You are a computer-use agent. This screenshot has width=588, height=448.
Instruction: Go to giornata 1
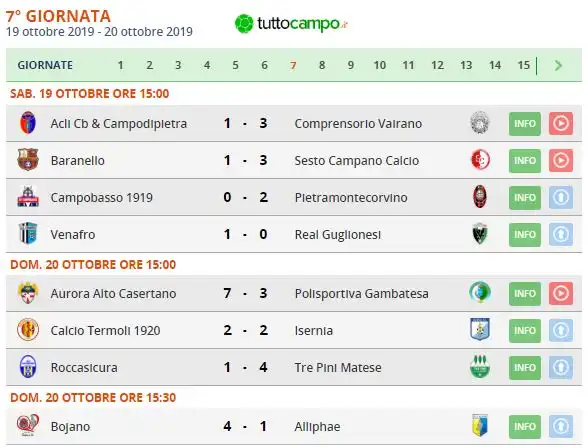pos(120,65)
